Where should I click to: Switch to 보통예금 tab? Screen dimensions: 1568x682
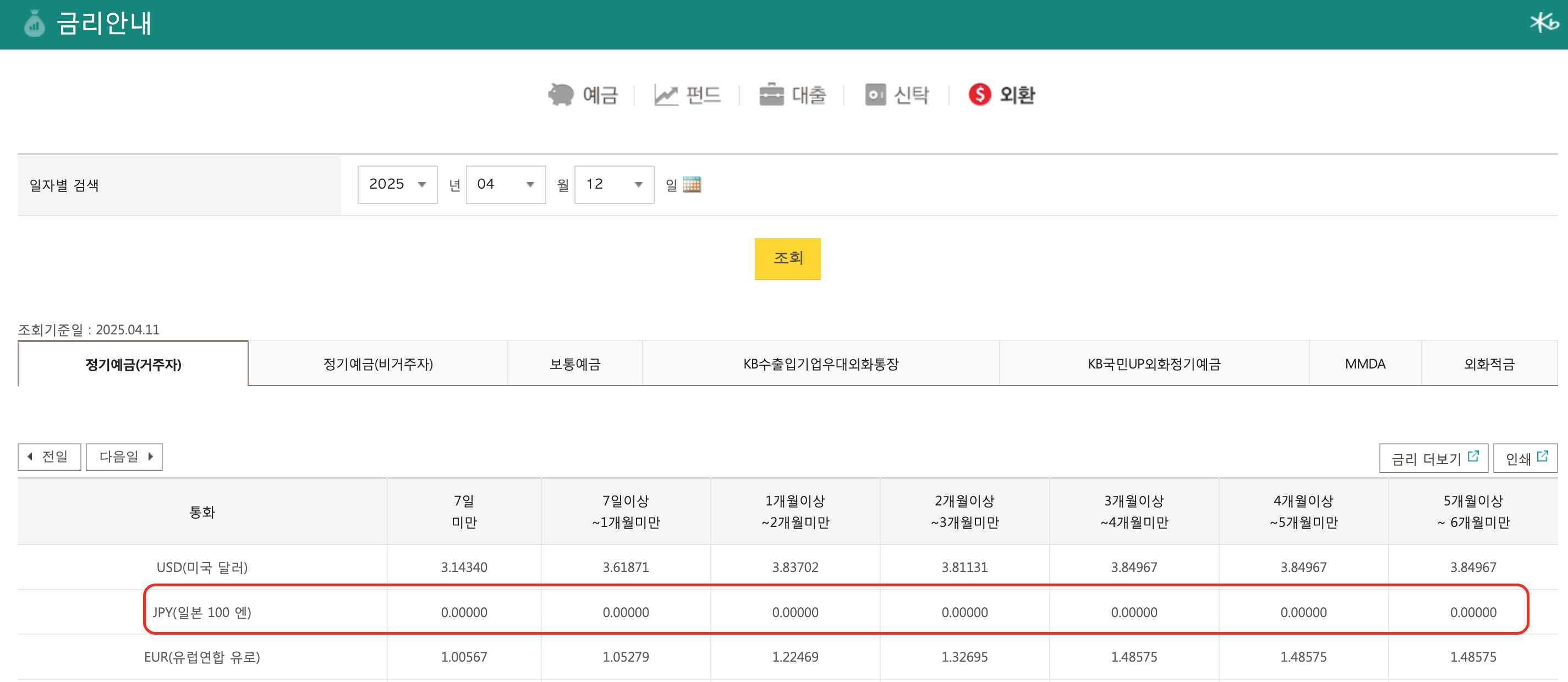pyautogui.click(x=574, y=364)
